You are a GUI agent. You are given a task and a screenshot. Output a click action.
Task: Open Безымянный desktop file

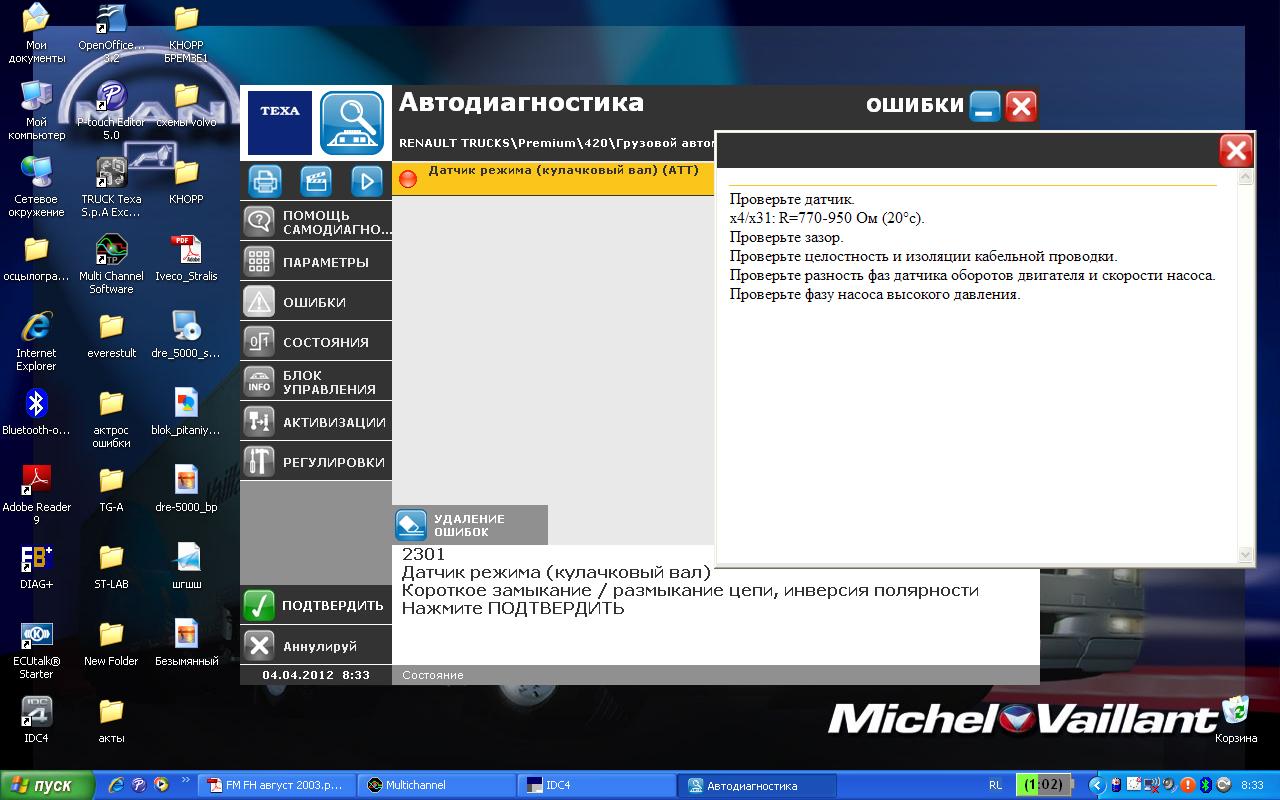click(186, 644)
